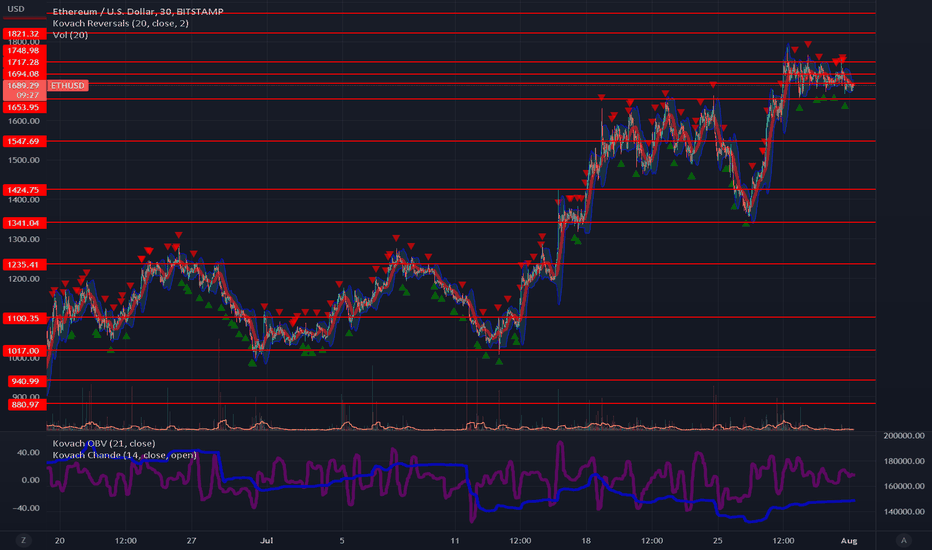Click the 1600.00 price axis value

tap(24, 121)
